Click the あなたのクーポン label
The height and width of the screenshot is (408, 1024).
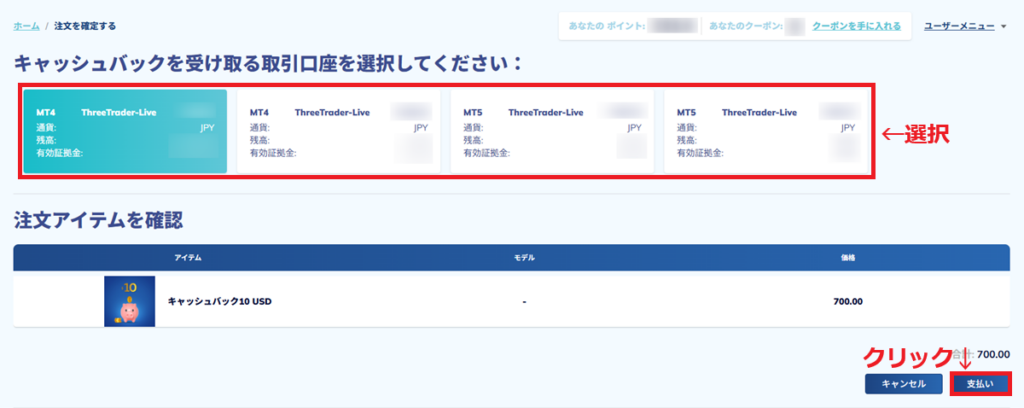(745, 26)
